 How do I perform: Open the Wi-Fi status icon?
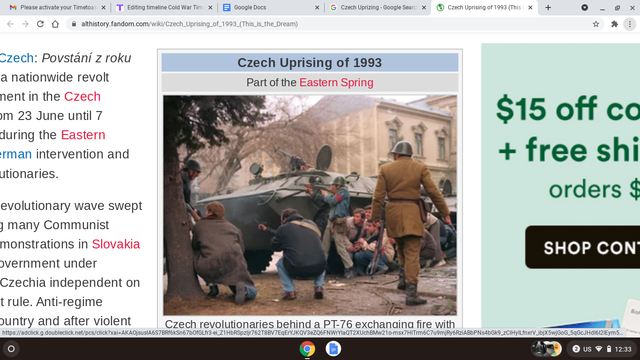(599, 349)
